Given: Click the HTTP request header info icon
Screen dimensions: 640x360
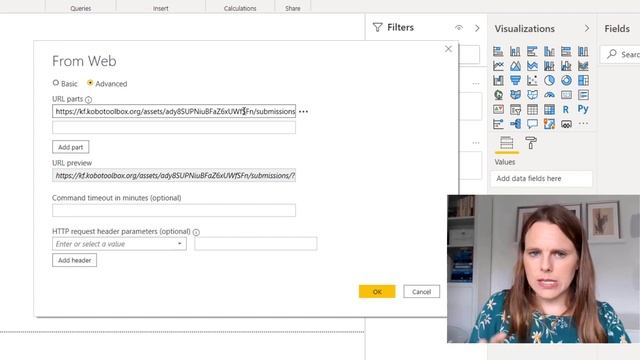Looking at the screenshot, I should pyautogui.click(x=196, y=232).
